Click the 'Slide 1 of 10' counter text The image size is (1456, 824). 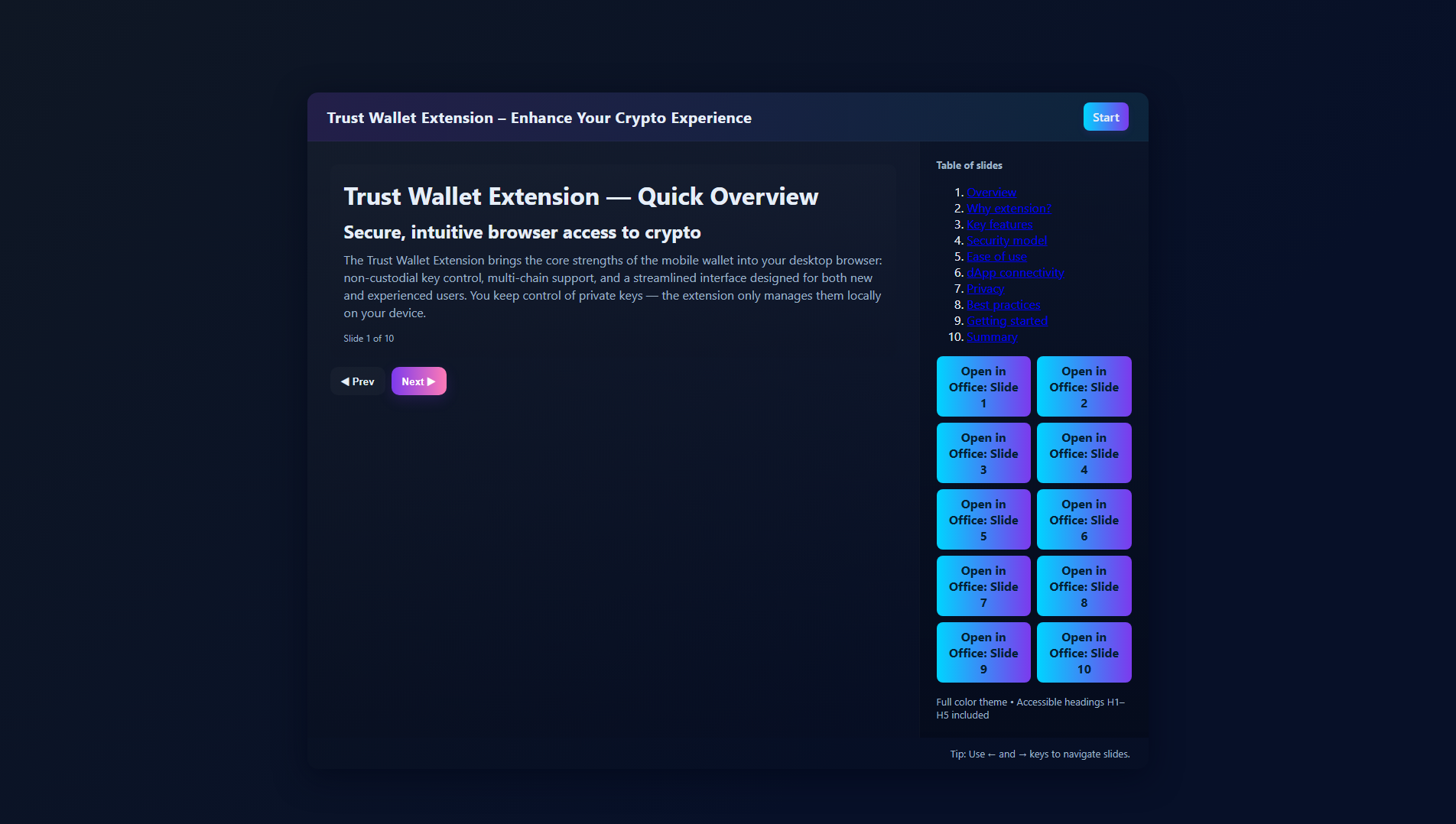click(369, 339)
